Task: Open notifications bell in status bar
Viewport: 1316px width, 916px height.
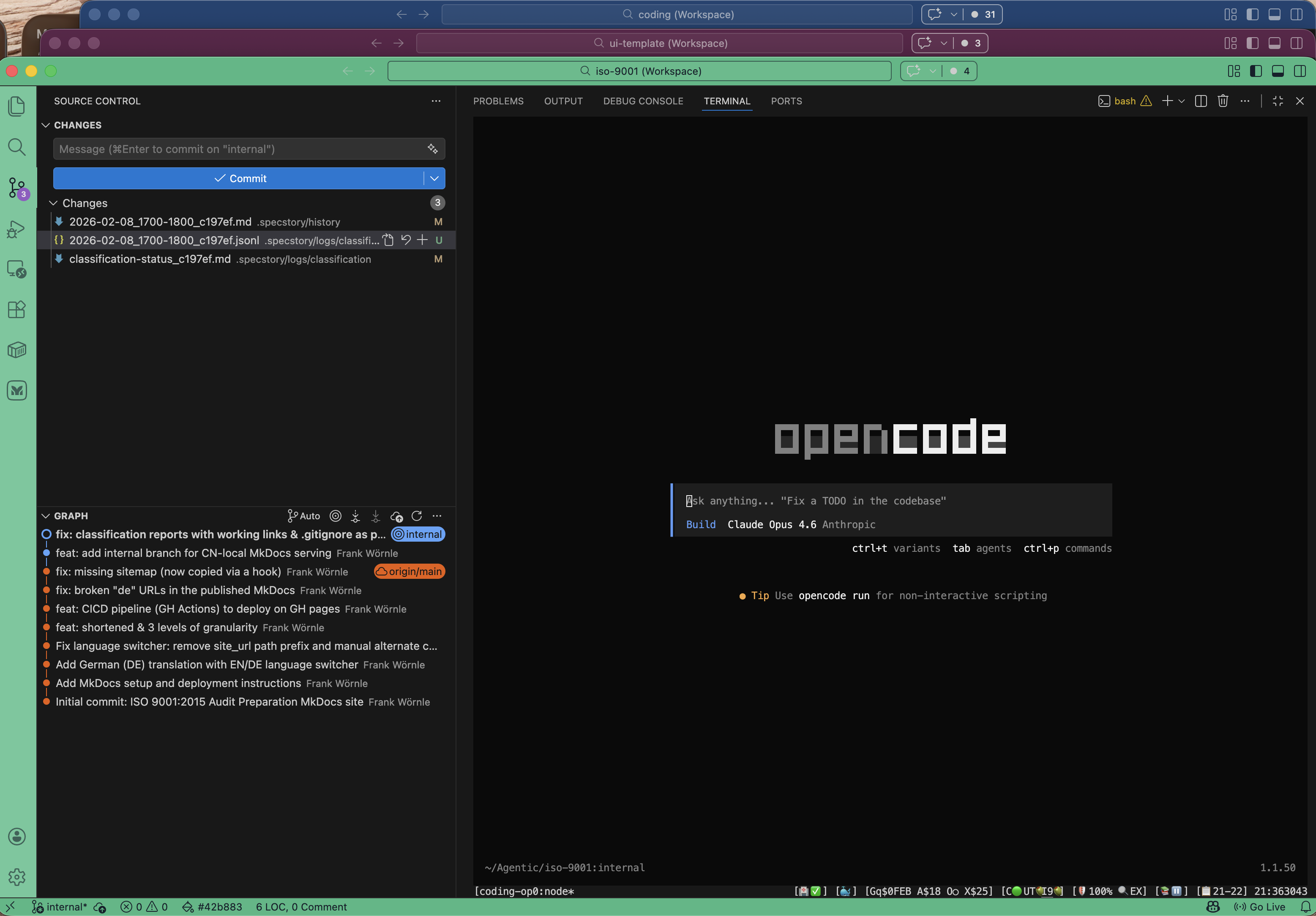Action: click(x=1306, y=907)
